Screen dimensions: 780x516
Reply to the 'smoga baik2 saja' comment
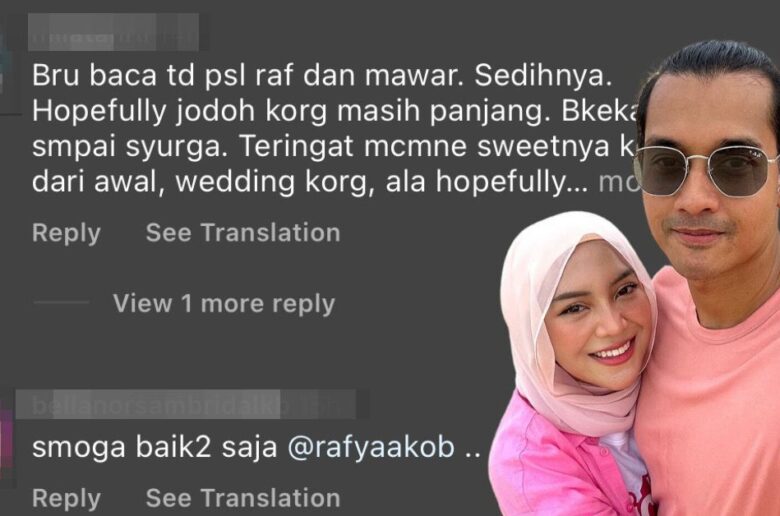tap(66, 498)
